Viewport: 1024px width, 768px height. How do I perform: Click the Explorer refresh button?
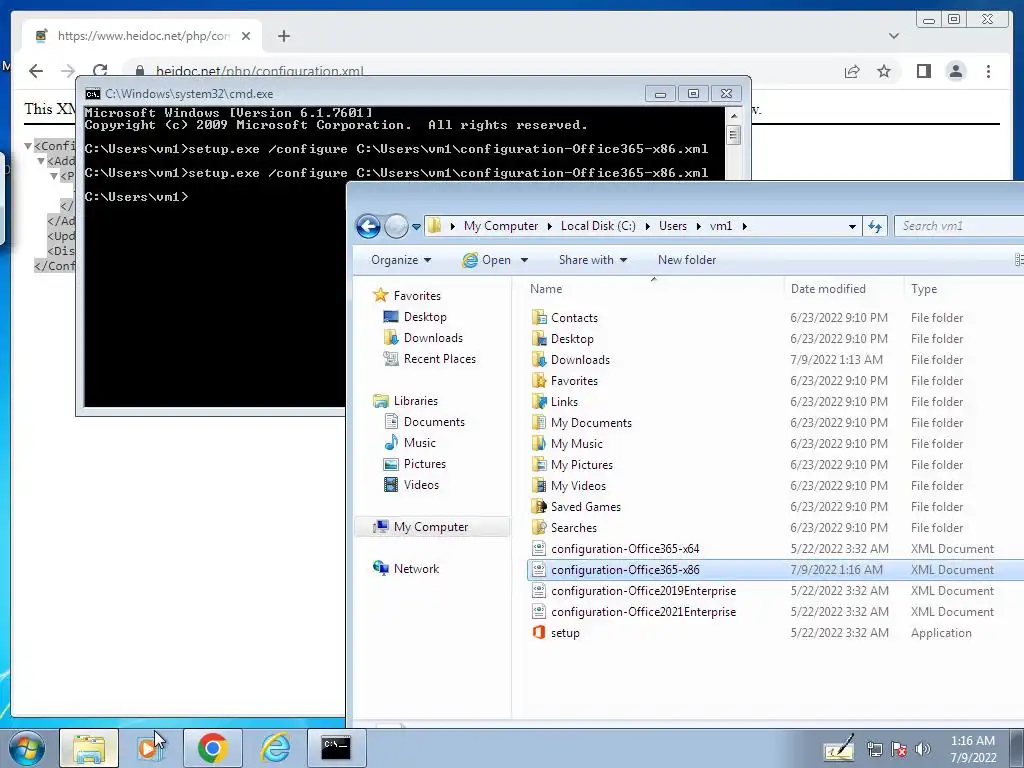[x=875, y=226]
